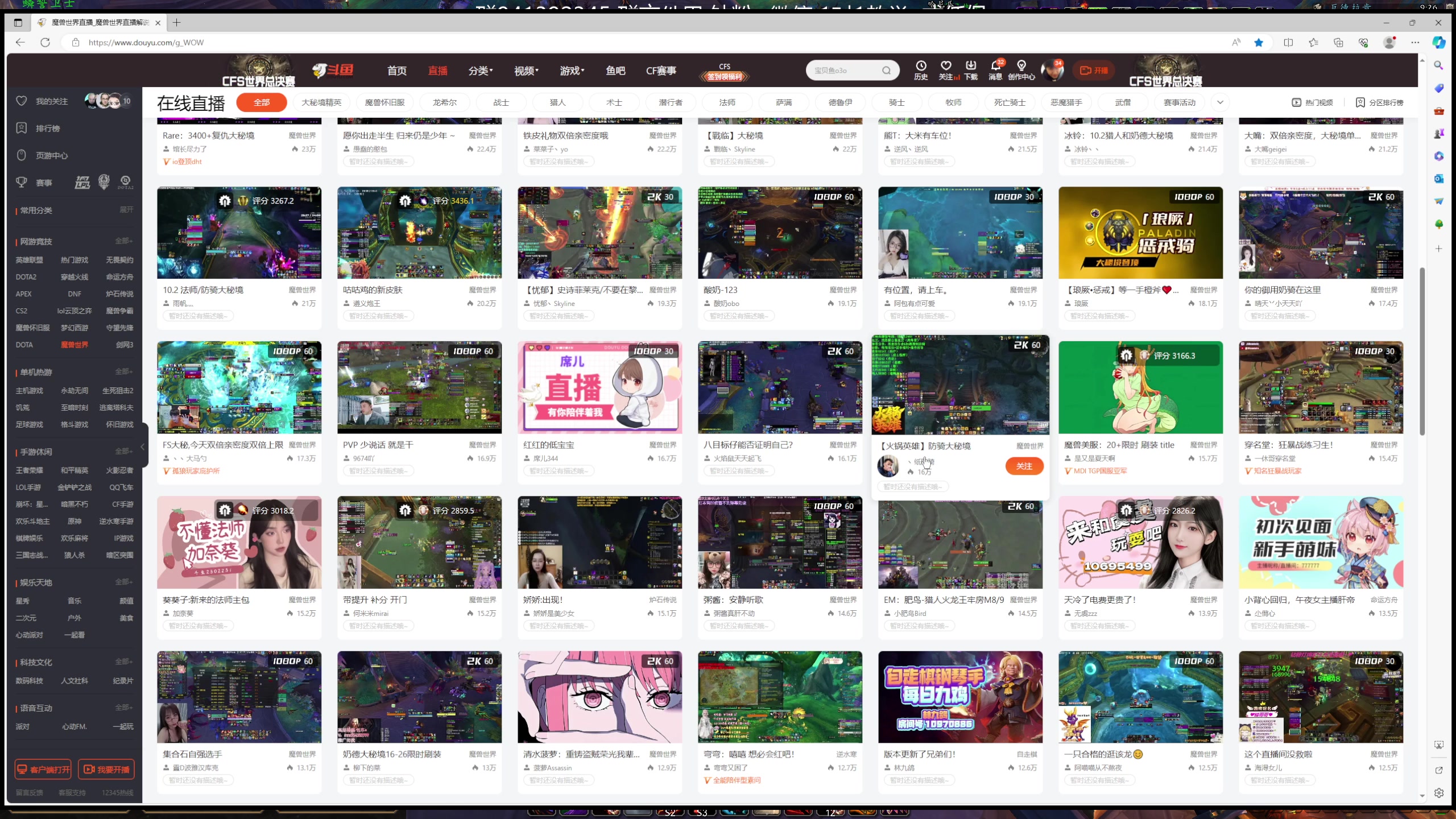Open the DOTA2 category in the sidebar
This screenshot has height=819, width=1456.
(x=26, y=277)
